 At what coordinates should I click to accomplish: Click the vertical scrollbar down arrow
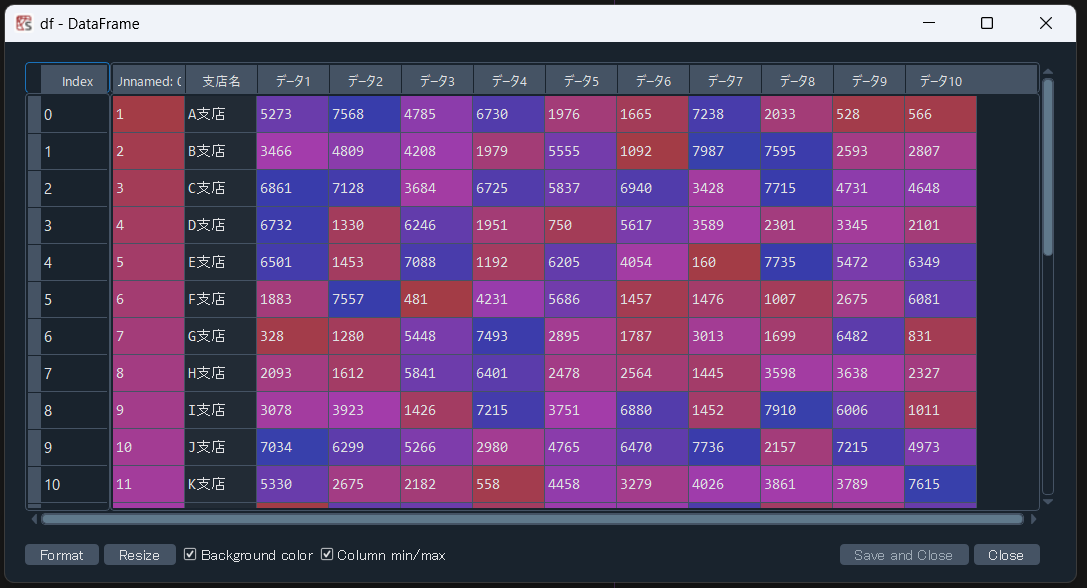(x=1047, y=501)
